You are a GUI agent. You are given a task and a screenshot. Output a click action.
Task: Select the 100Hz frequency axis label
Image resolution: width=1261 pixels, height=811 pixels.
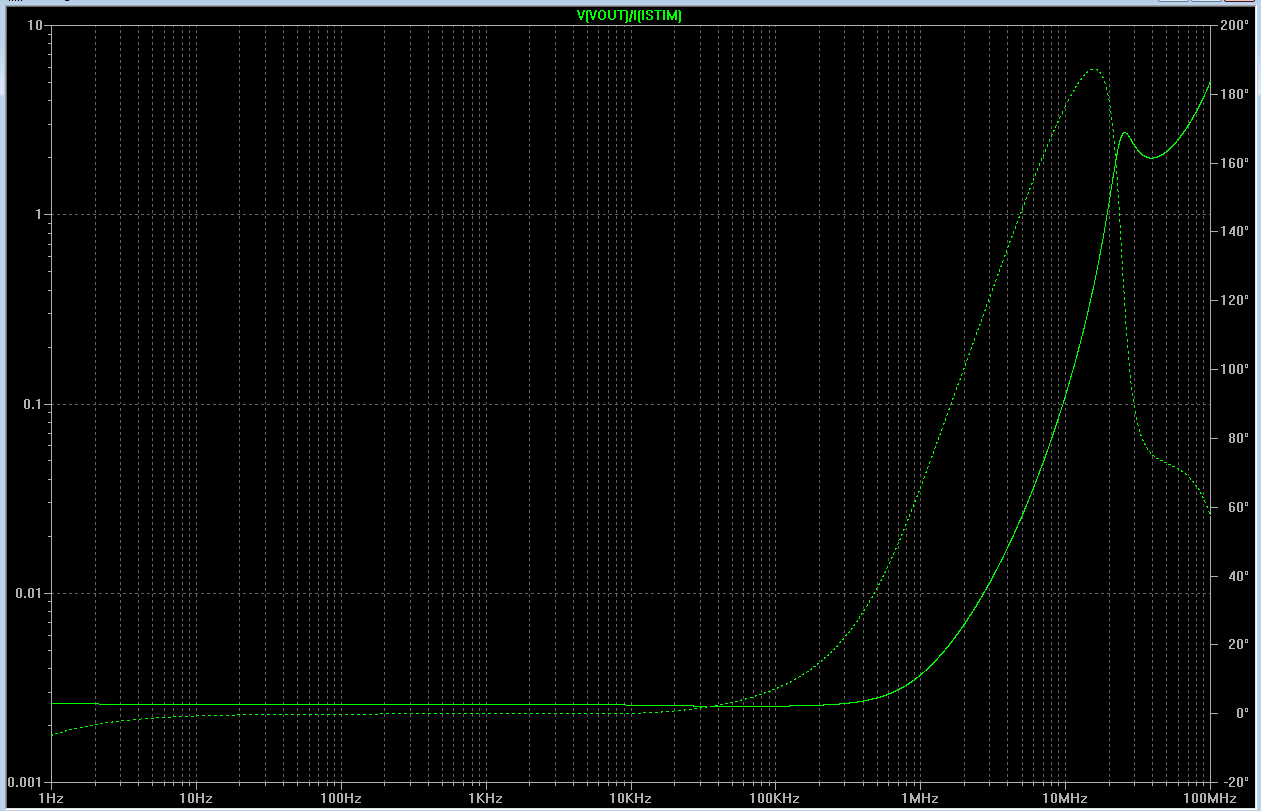(x=341, y=799)
